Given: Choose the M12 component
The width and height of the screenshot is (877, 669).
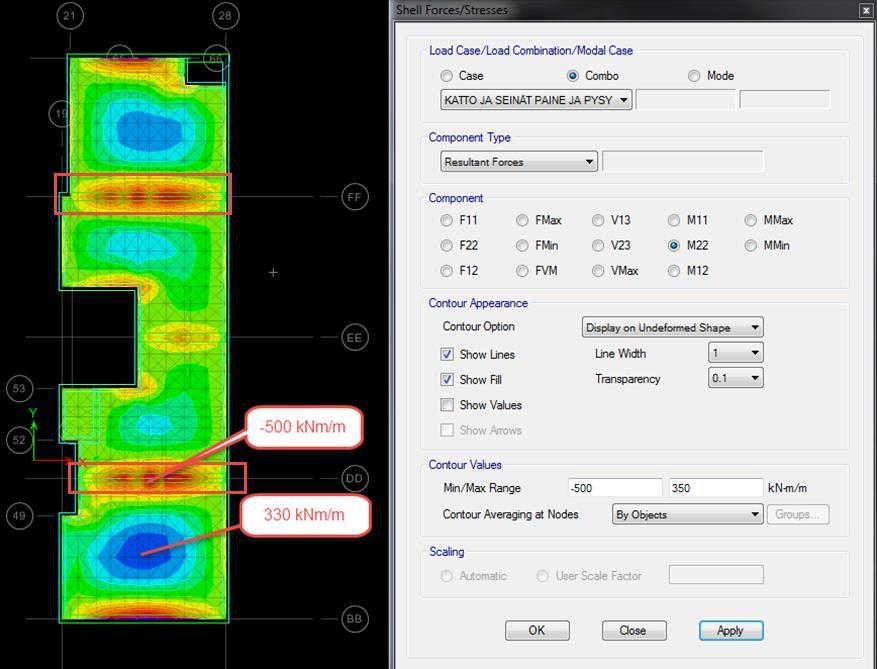Looking at the screenshot, I should tap(674, 271).
